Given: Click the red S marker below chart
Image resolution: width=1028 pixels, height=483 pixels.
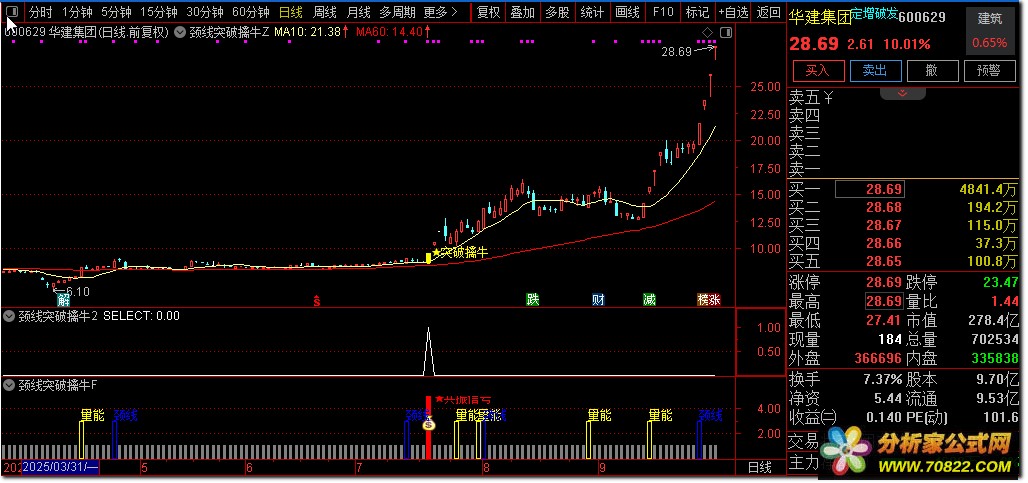Looking at the screenshot, I should [317, 301].
